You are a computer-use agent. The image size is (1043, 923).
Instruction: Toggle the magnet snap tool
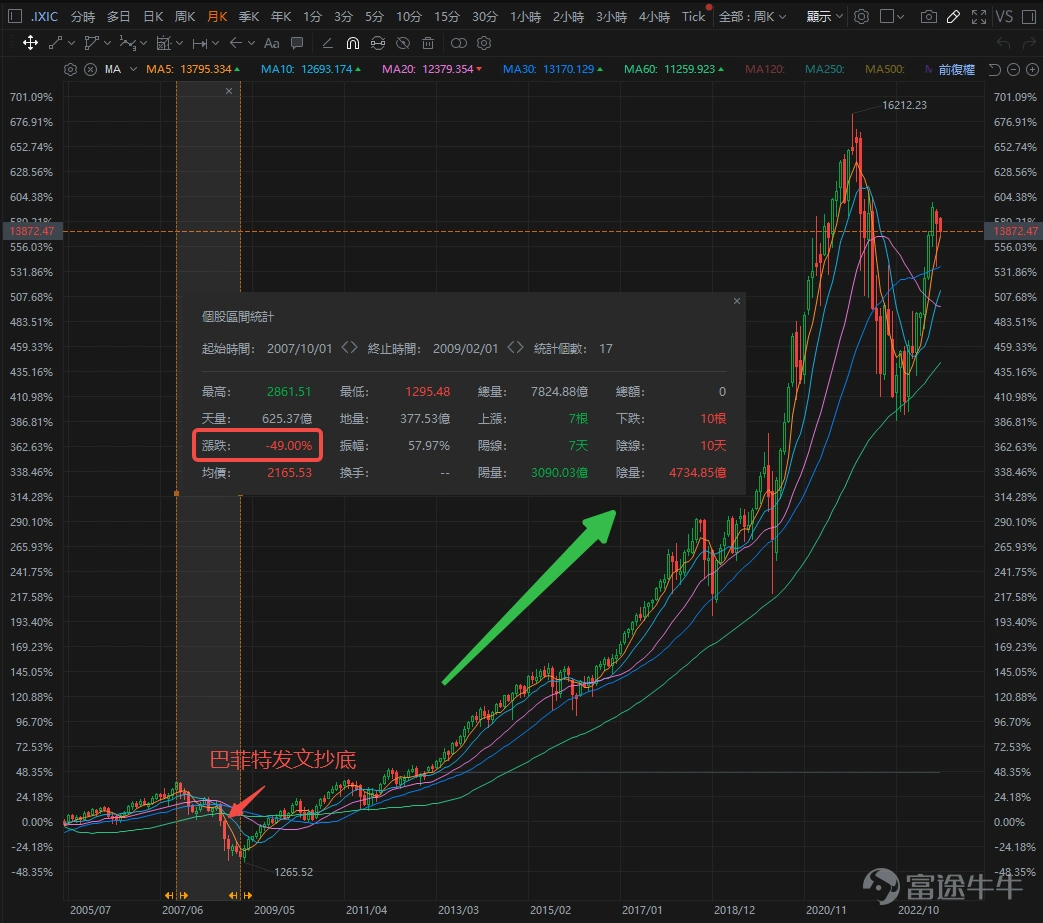click(x=353, y=43)
